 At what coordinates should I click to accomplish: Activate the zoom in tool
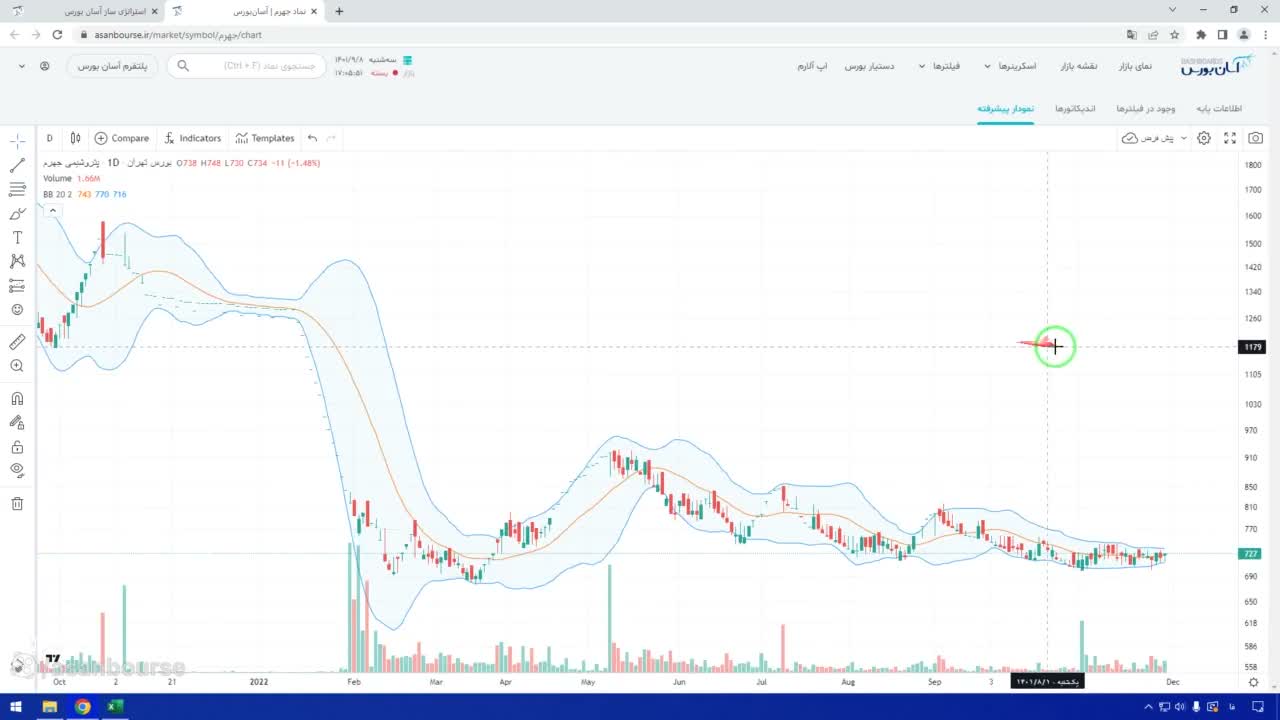coord(17,366)
